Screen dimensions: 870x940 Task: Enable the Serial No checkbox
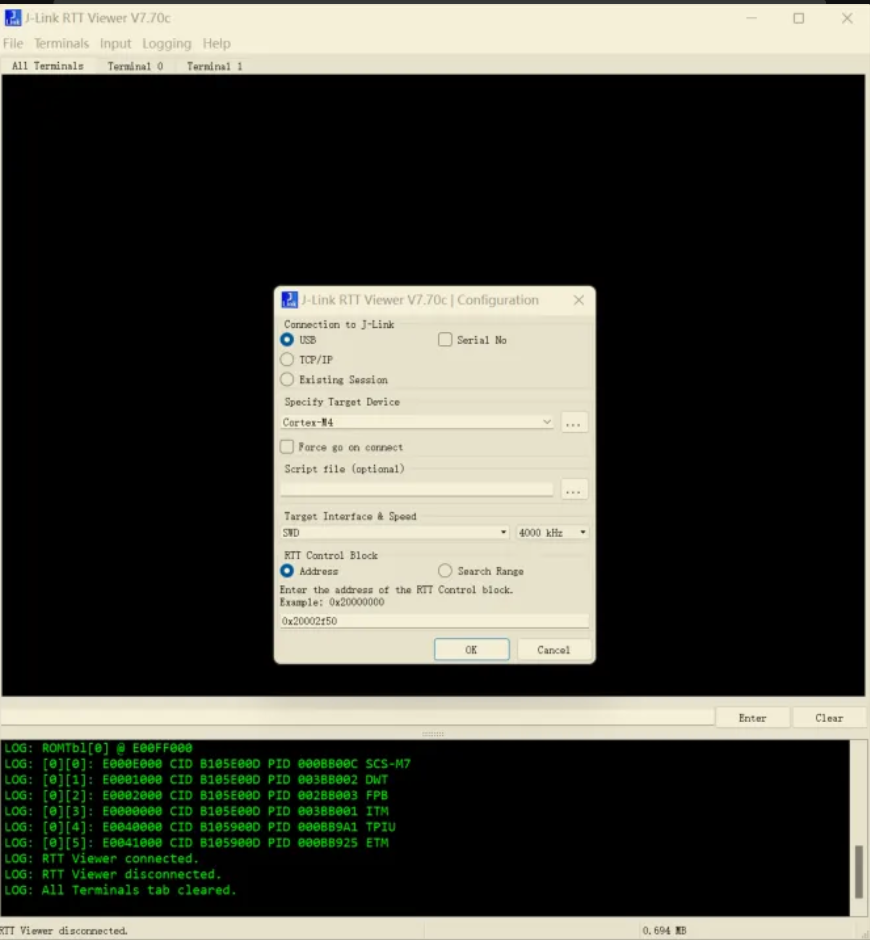pyautogui.click(x=445, y=340)
